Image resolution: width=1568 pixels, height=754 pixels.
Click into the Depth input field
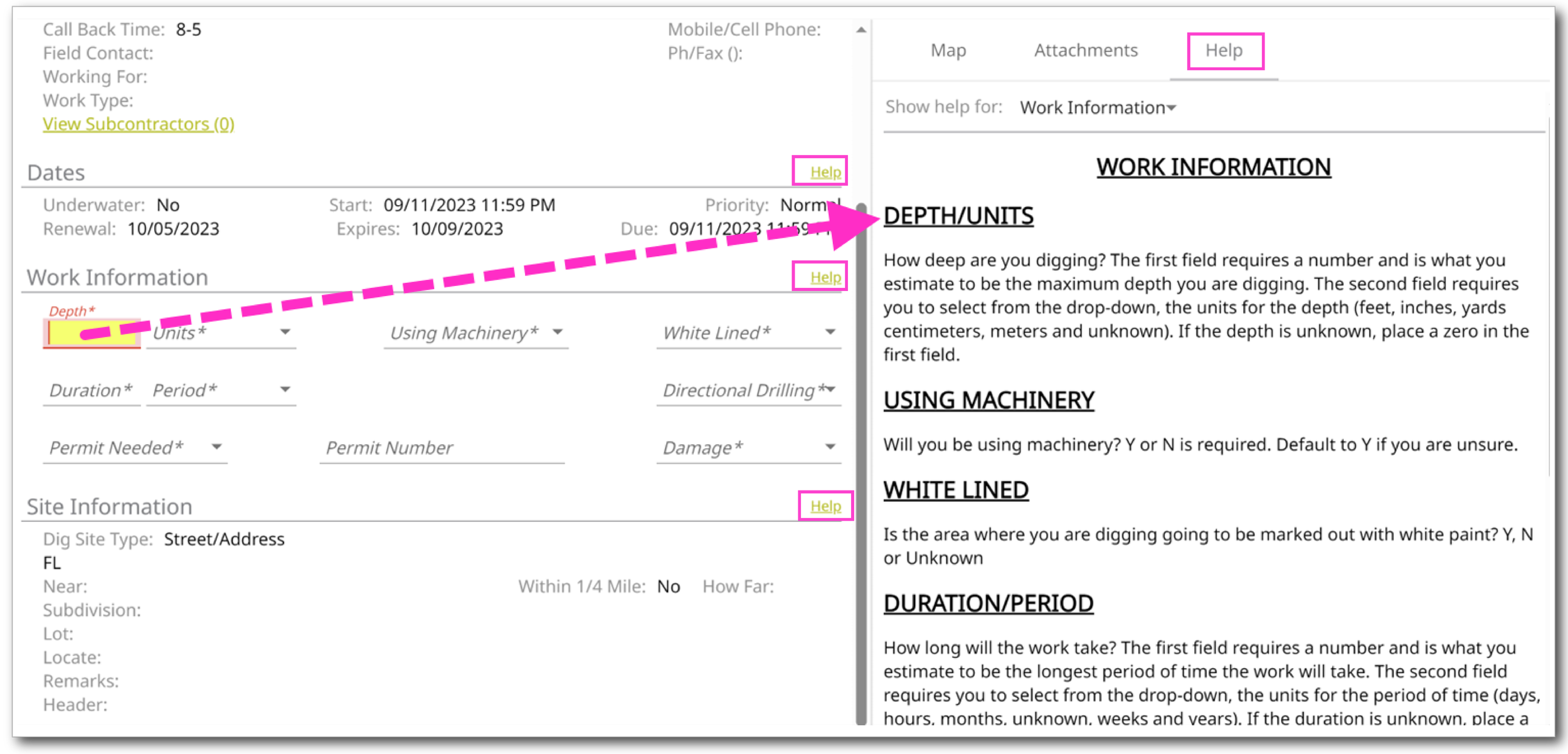coord(92,333)
